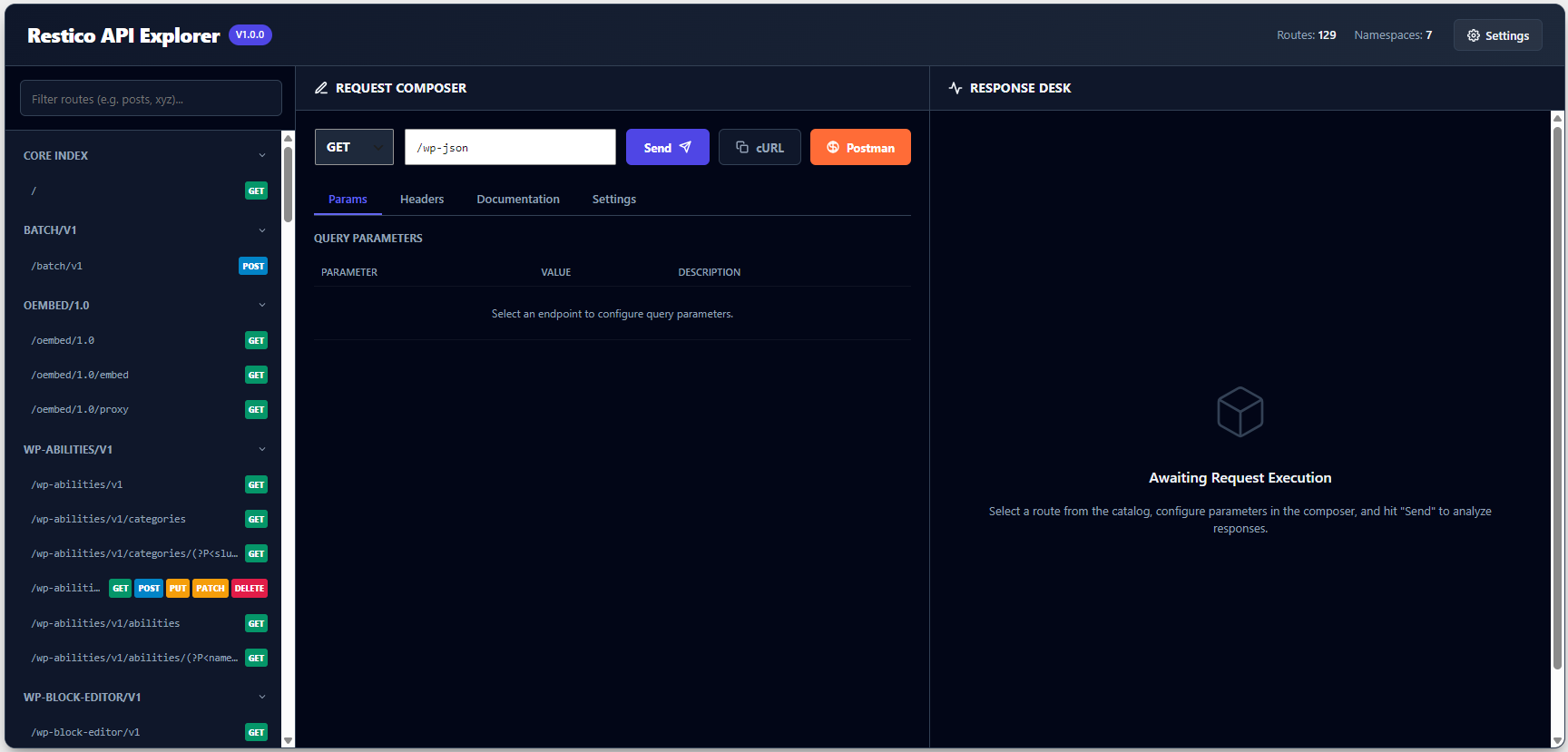Copy request as cURL

point(759,147)
